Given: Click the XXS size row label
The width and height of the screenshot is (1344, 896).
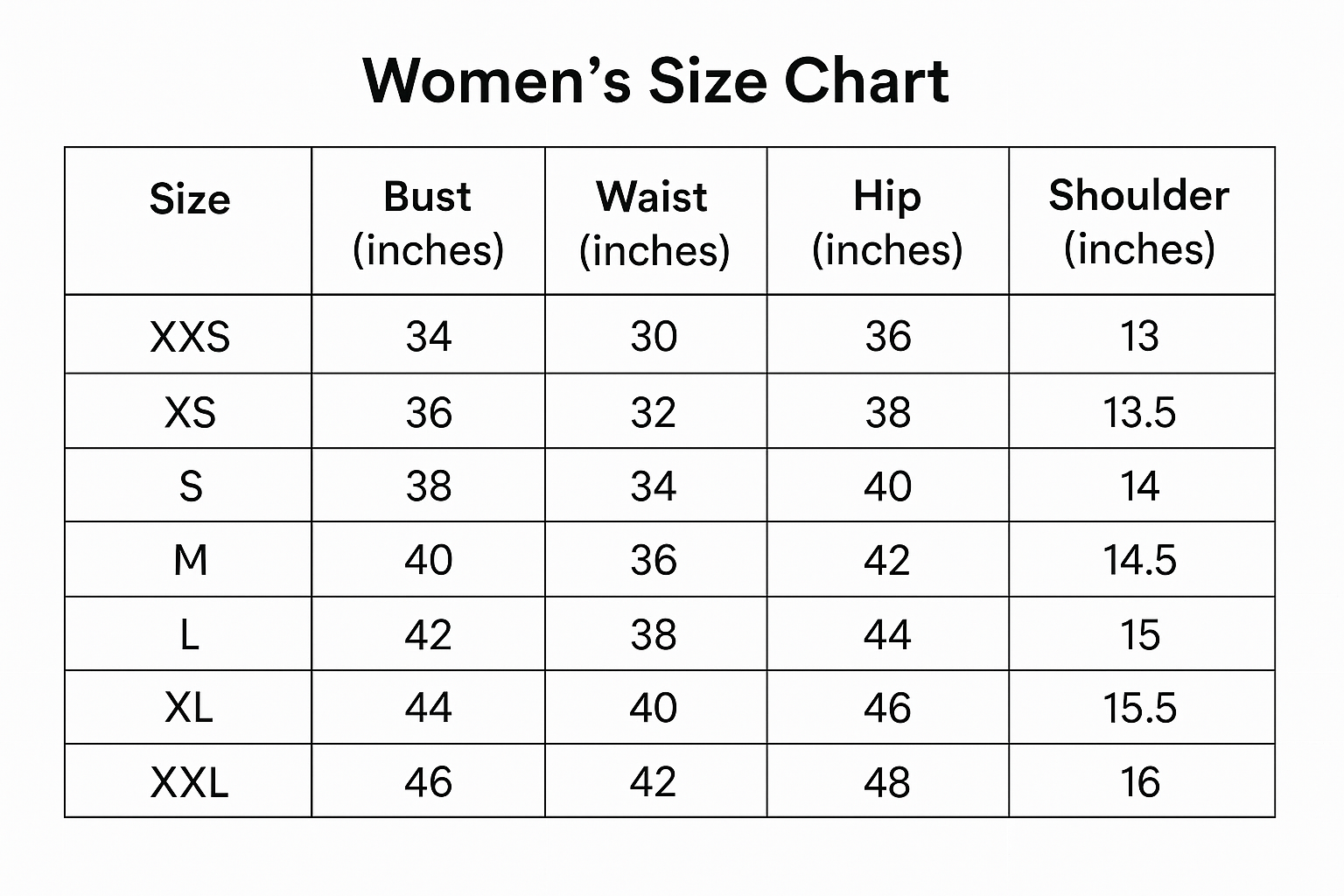Looking at the screenshot, I should click(x=190, y=337).
